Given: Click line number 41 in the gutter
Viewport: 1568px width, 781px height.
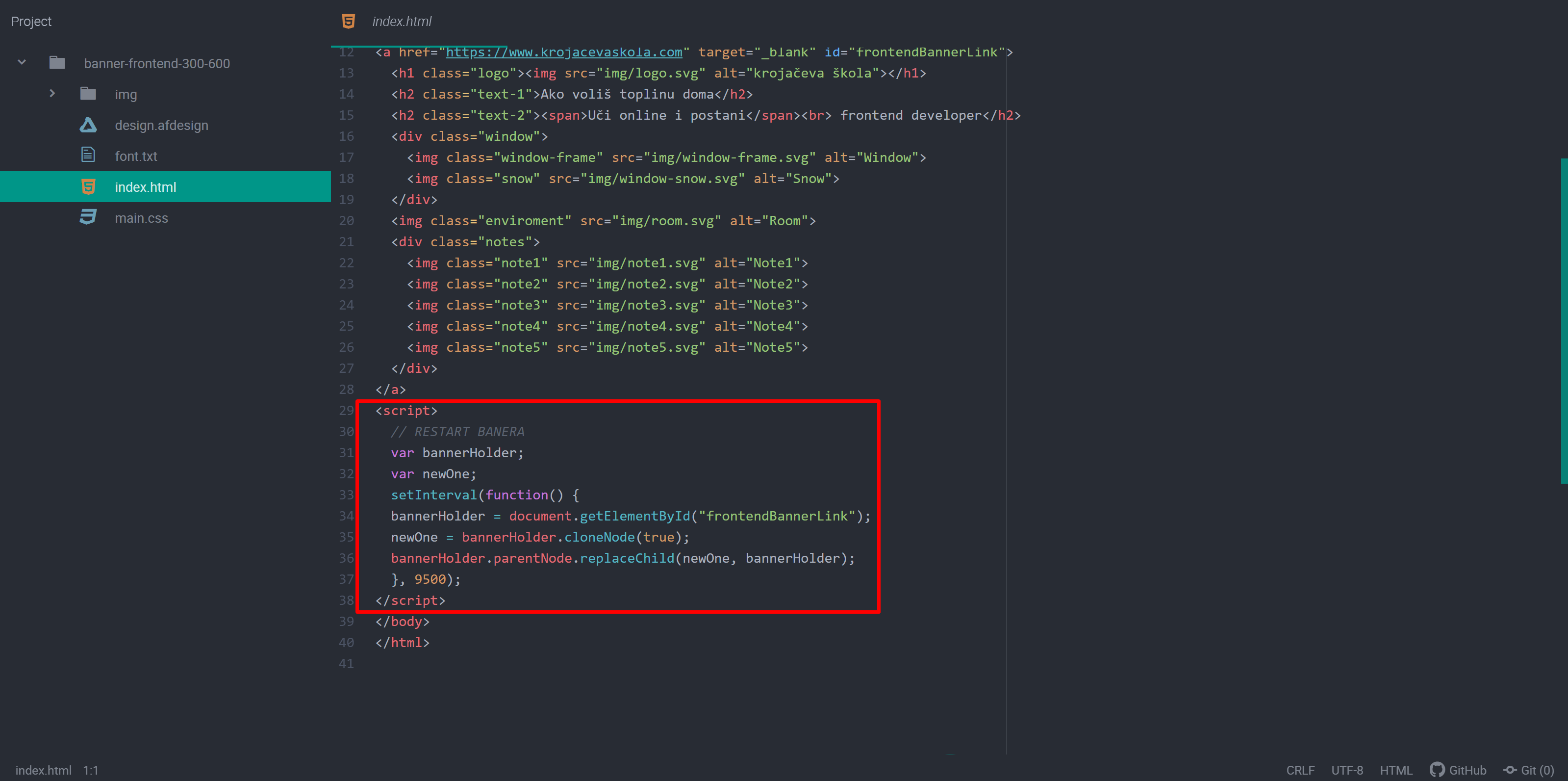Looking at the screenshot, I should [346, 663].
